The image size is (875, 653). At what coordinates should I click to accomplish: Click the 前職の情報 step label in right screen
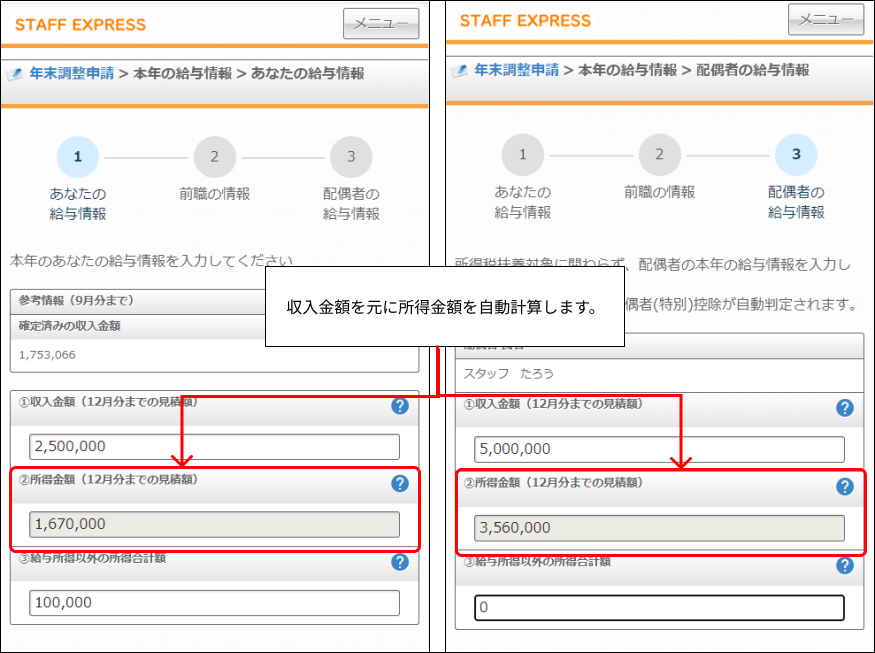pyautogui.click(x=659, y=192)
